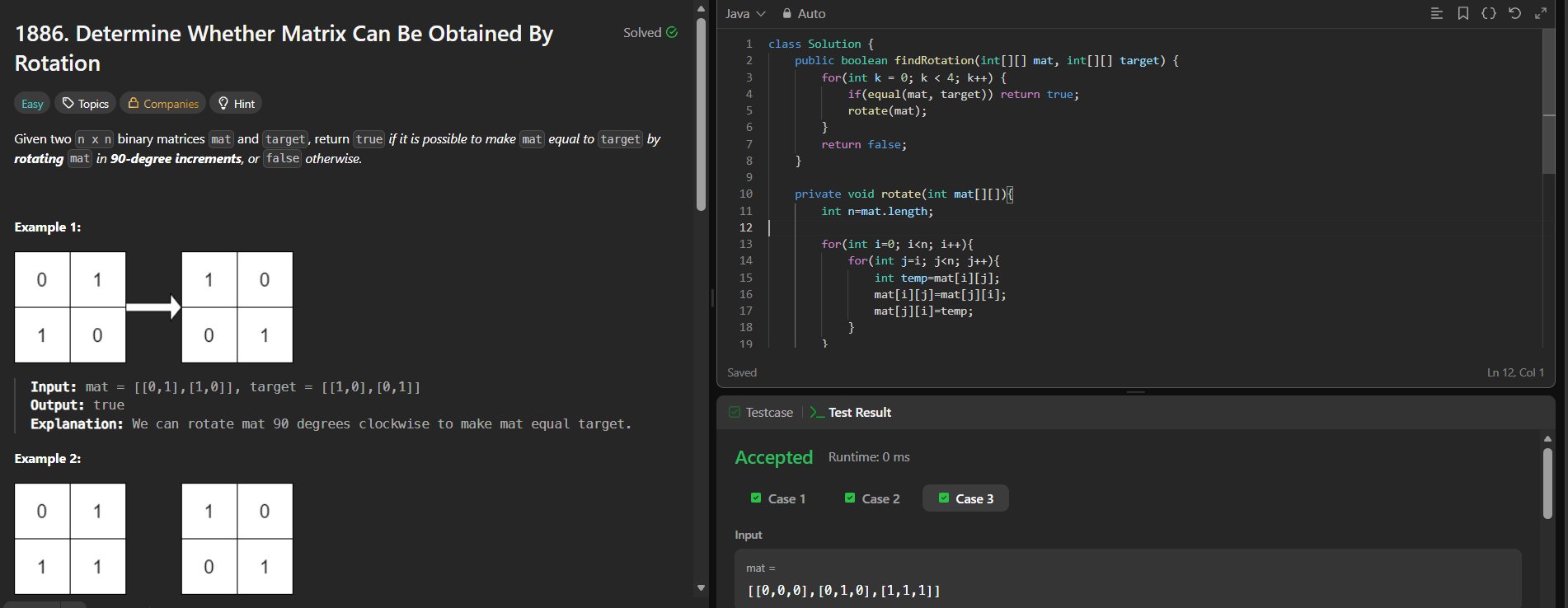Viewport: 1568px width, 608px height.
Task: Reveal the Hint for this problem
Action: pos(236,103)
